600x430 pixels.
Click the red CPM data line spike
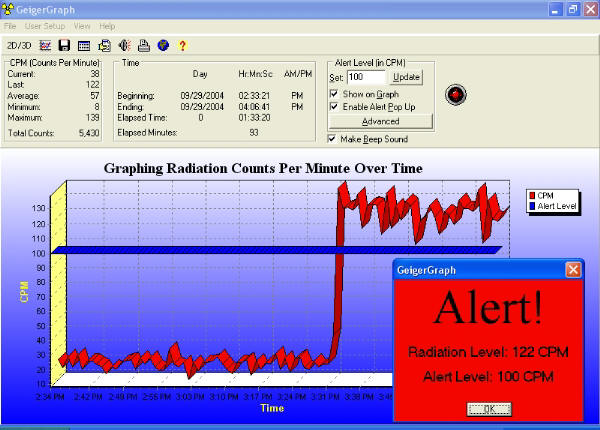(339, 268)
